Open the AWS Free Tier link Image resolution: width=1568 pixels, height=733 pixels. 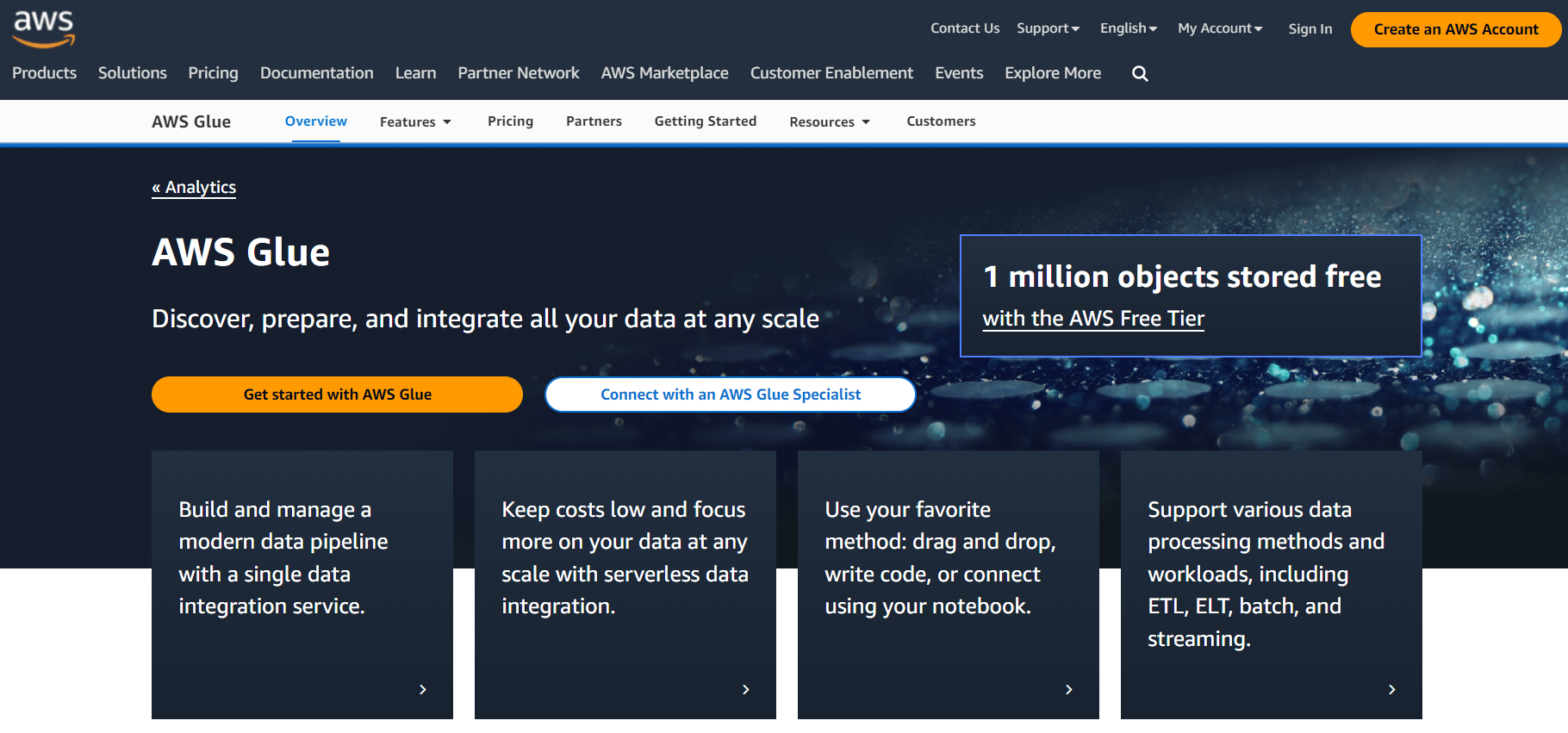[x=1093, y=319]
